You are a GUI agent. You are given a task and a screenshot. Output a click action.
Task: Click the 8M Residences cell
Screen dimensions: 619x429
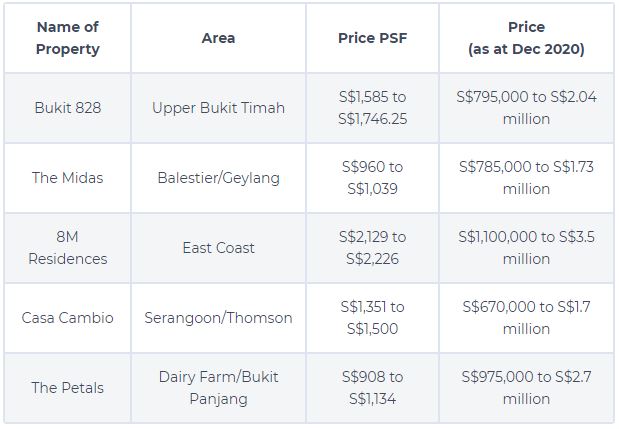click(68, 248)
